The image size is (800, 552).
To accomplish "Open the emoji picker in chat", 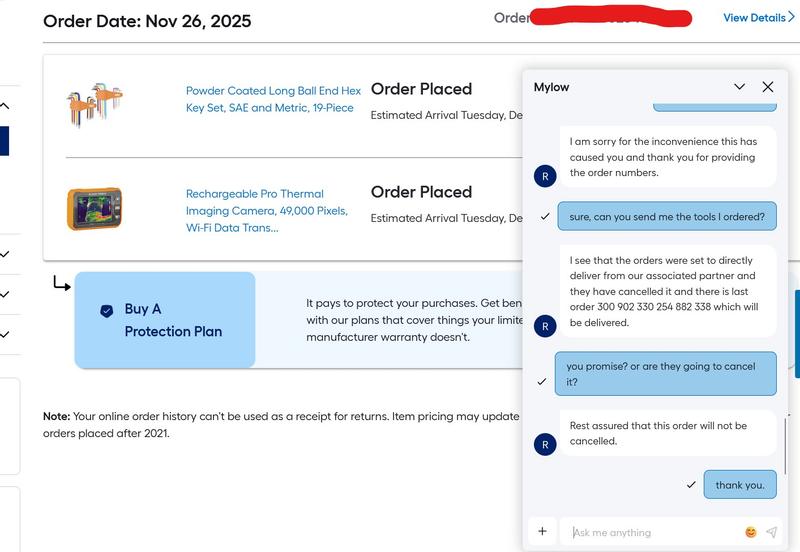I will tap(750, 532).
